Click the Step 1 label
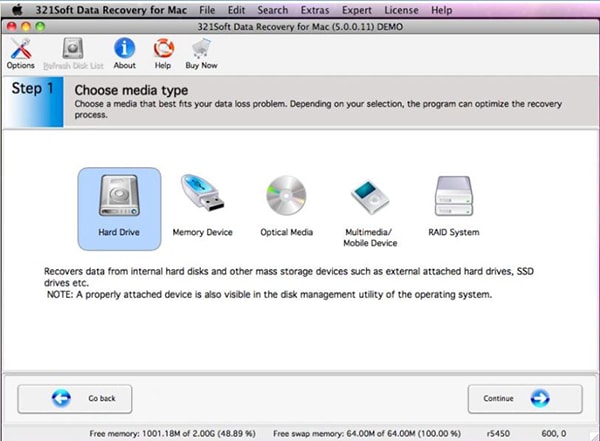The width and height of the screenshot is (600, 441). 33,88
